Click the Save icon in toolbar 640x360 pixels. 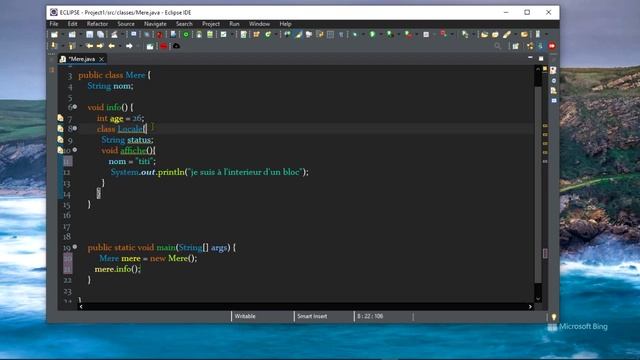pyautogui.click(x=89, y=35)
